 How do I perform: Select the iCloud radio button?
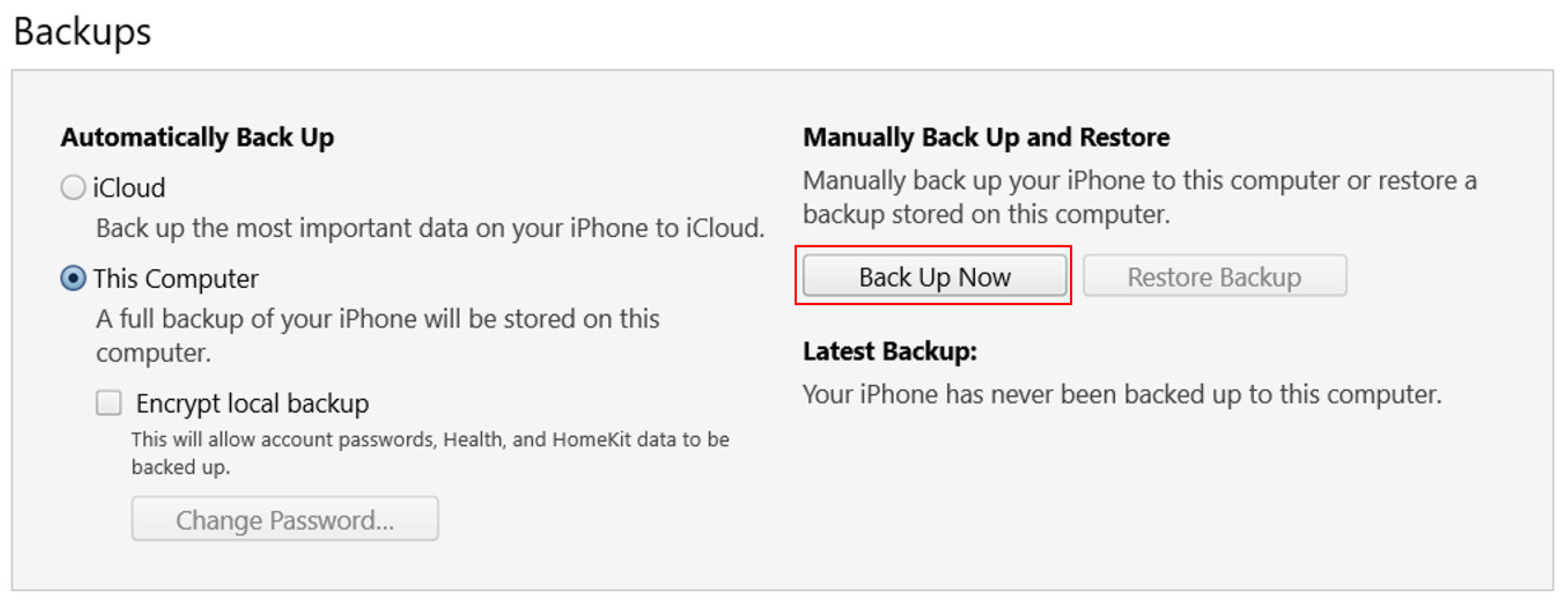pos(73,187)
